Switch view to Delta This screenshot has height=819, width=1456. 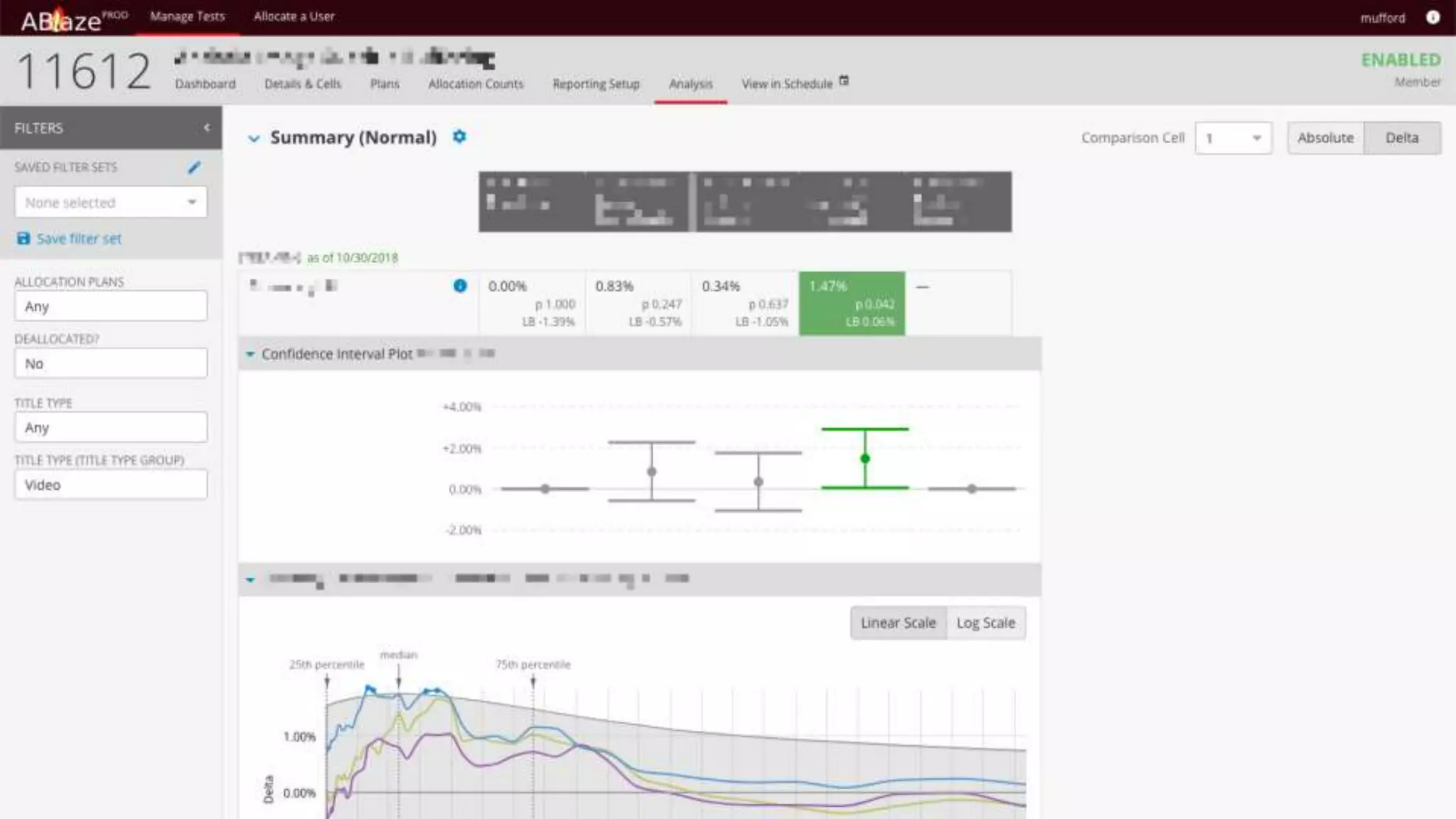point(1401,138)
